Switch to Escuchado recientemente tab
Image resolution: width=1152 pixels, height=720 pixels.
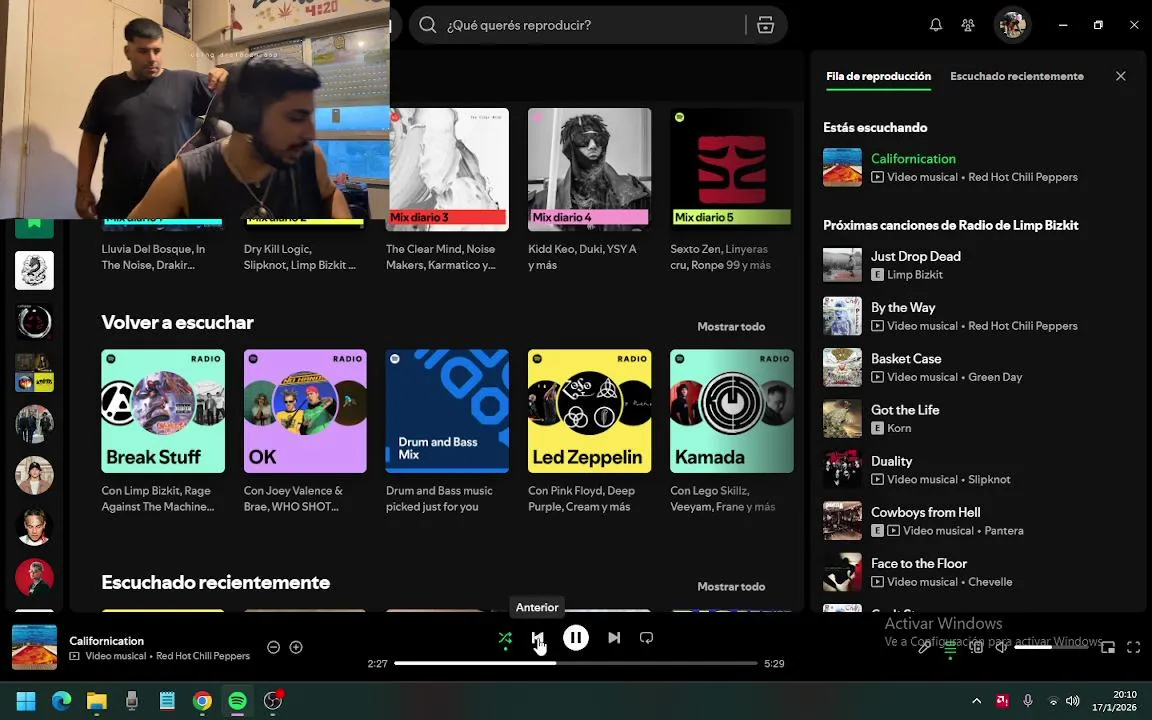(x=1017, y=76)
